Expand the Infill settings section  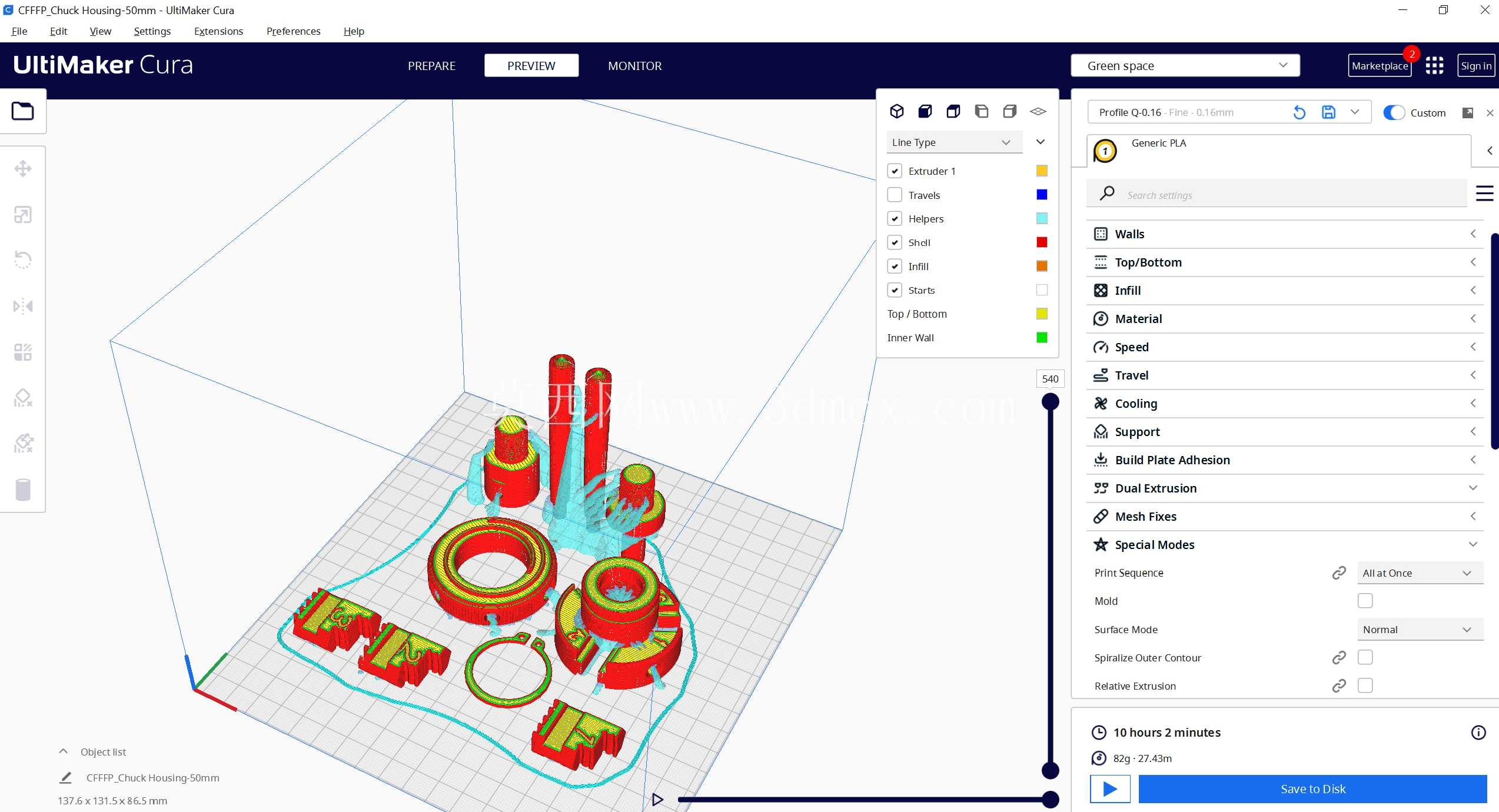pyautogui.click(x=1284, y=290)
